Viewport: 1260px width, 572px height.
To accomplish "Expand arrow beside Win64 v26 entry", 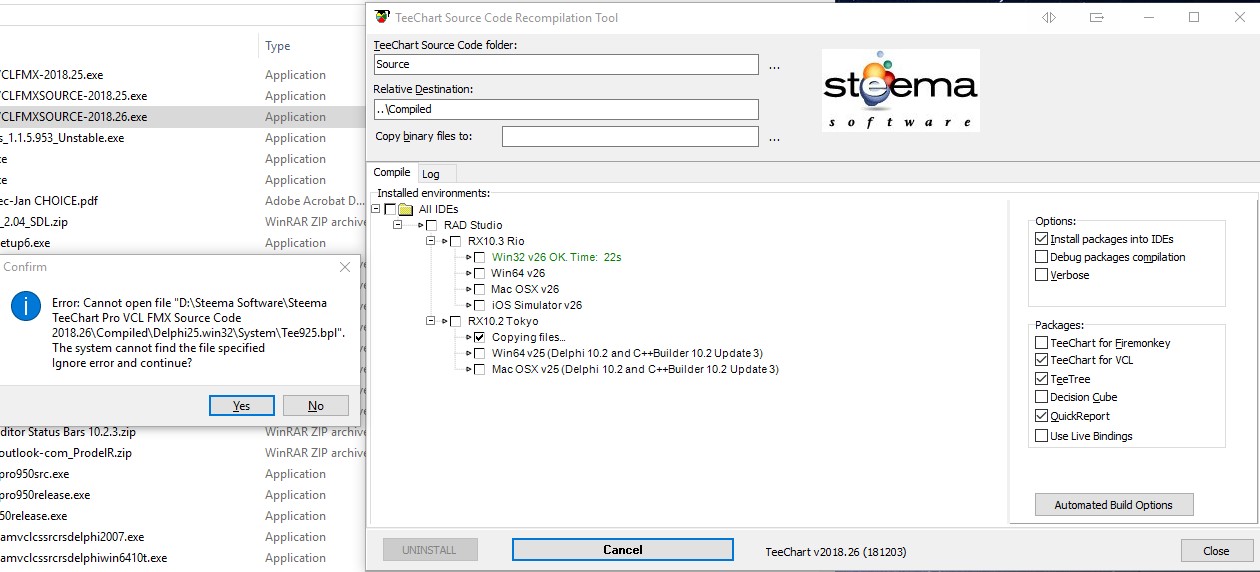I will click(x=468, y=273).
